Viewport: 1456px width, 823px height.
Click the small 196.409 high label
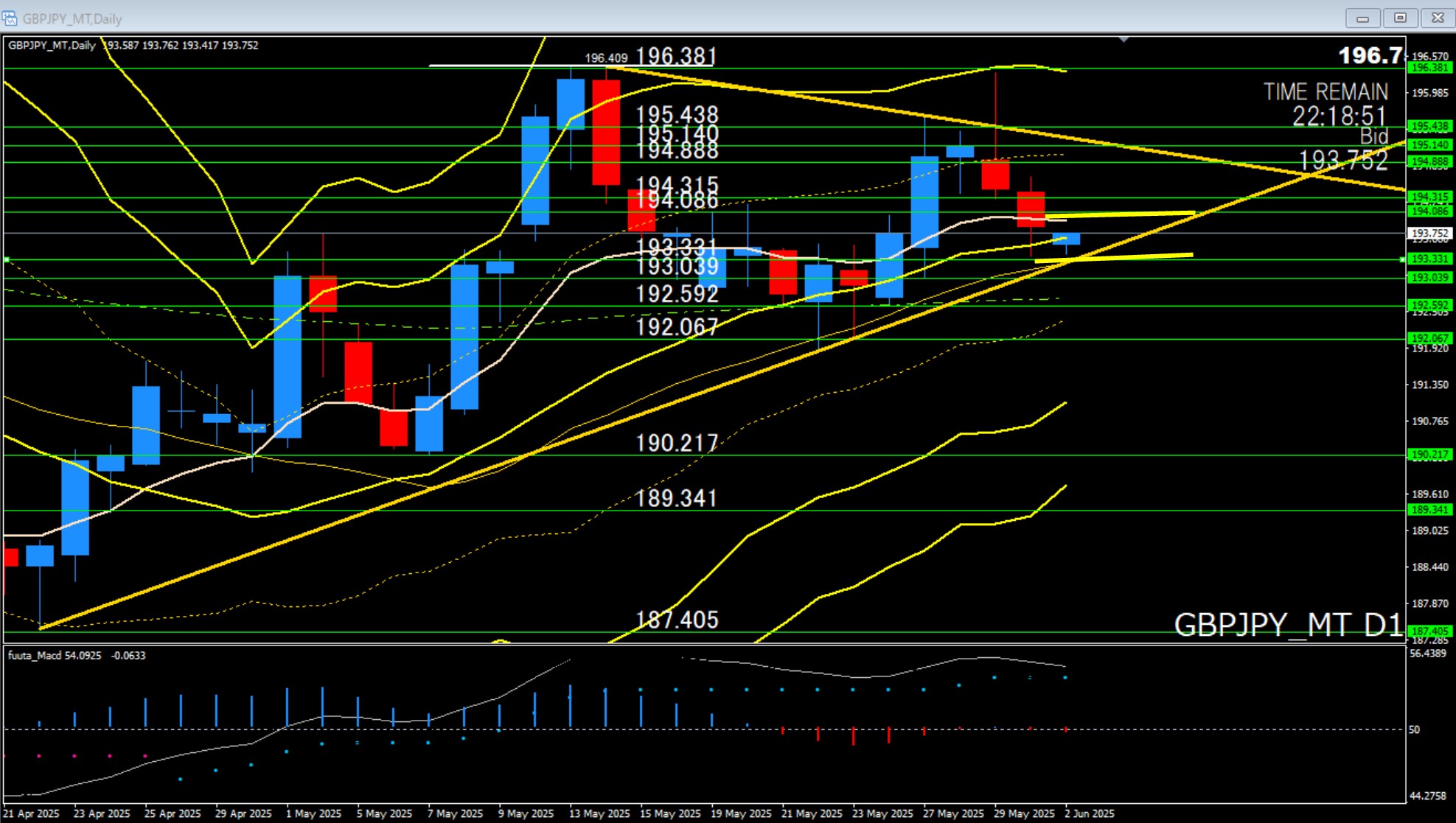606,57
